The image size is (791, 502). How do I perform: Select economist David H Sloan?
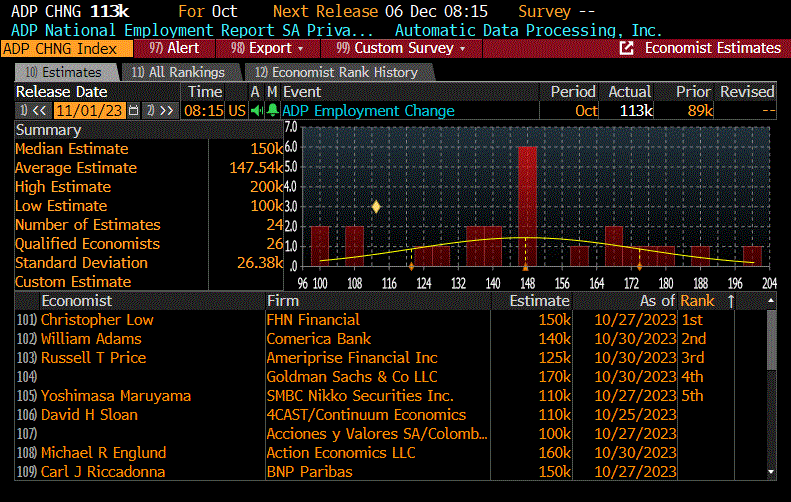89,415
